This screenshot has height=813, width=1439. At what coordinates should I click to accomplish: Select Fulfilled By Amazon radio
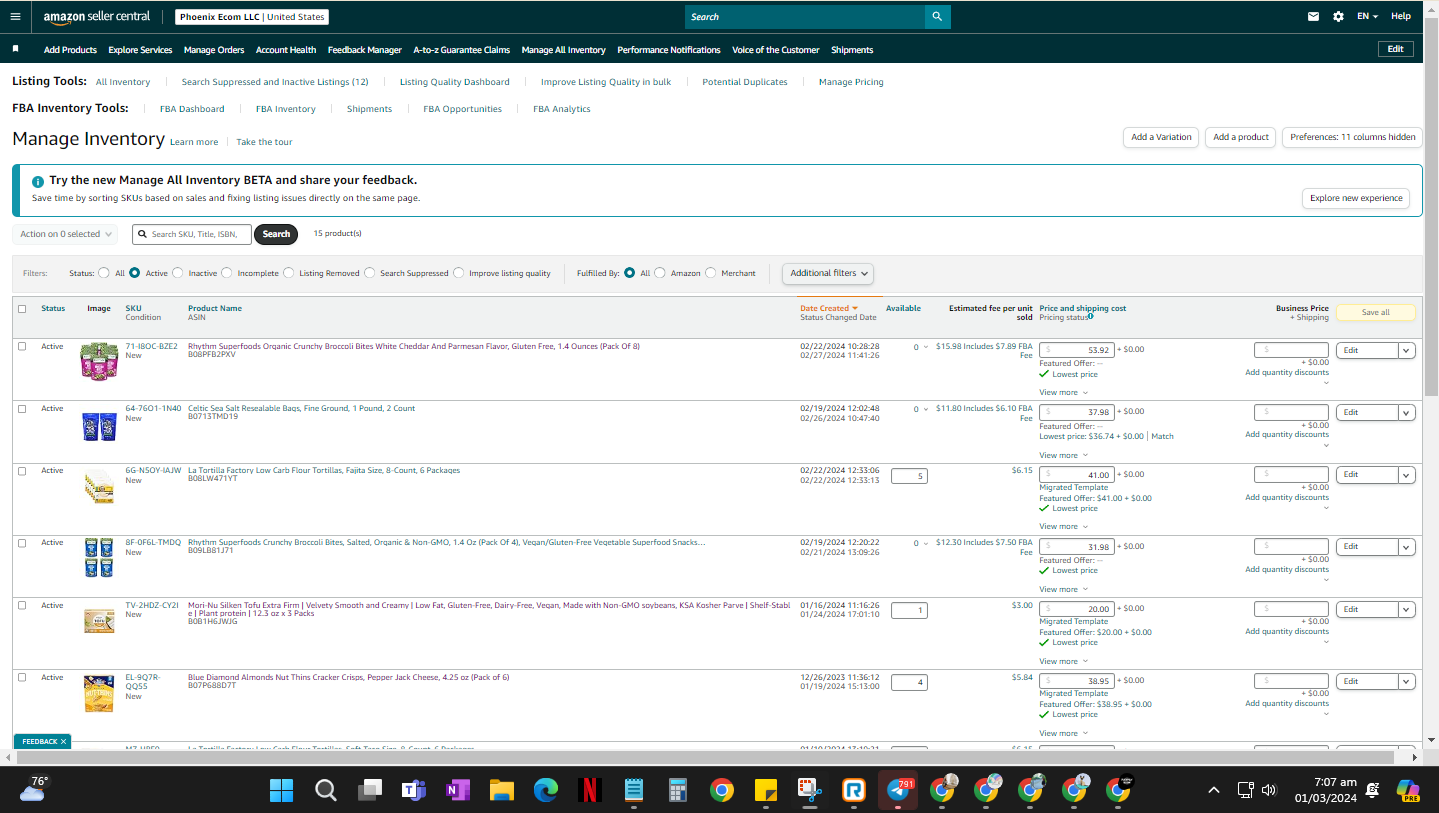[x=660, y=273]
